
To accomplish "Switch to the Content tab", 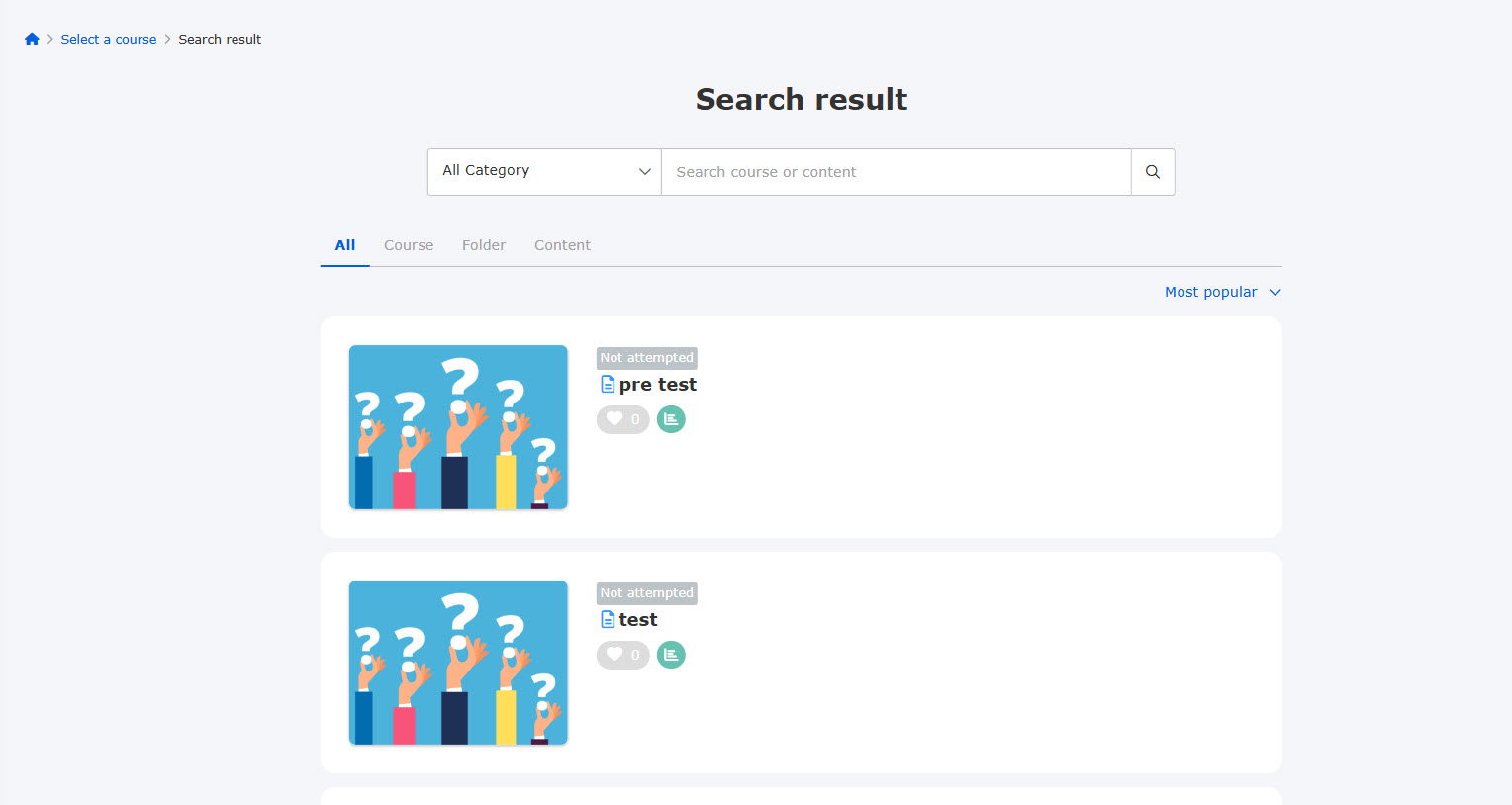I will pyautogui.click(x=562, y=245).
